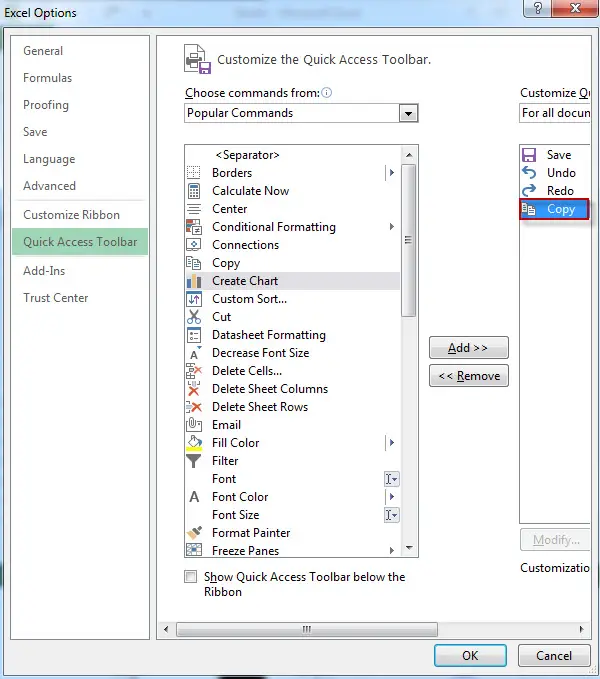The width and height of the screenshot is (600, 679).
Task: Click the command list scroll up arrow
Action: click(409, 155)
